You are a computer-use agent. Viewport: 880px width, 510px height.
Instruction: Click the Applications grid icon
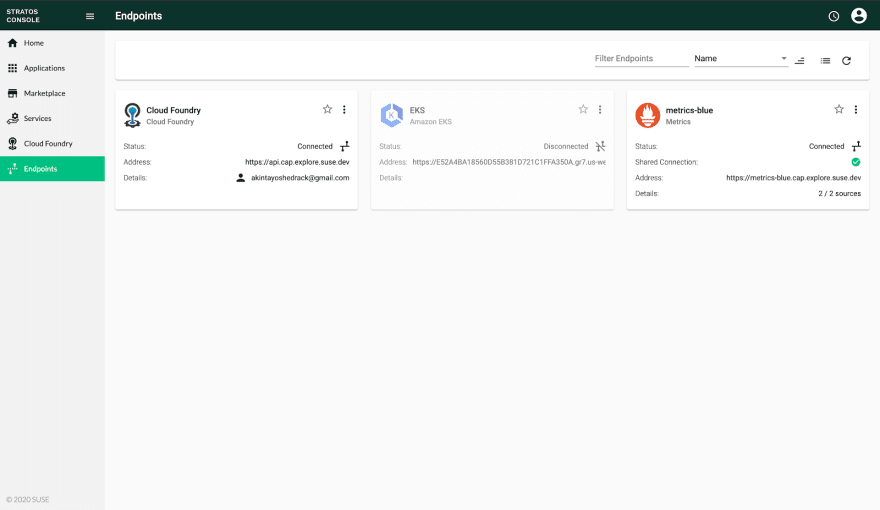click(x=12, y=68)
